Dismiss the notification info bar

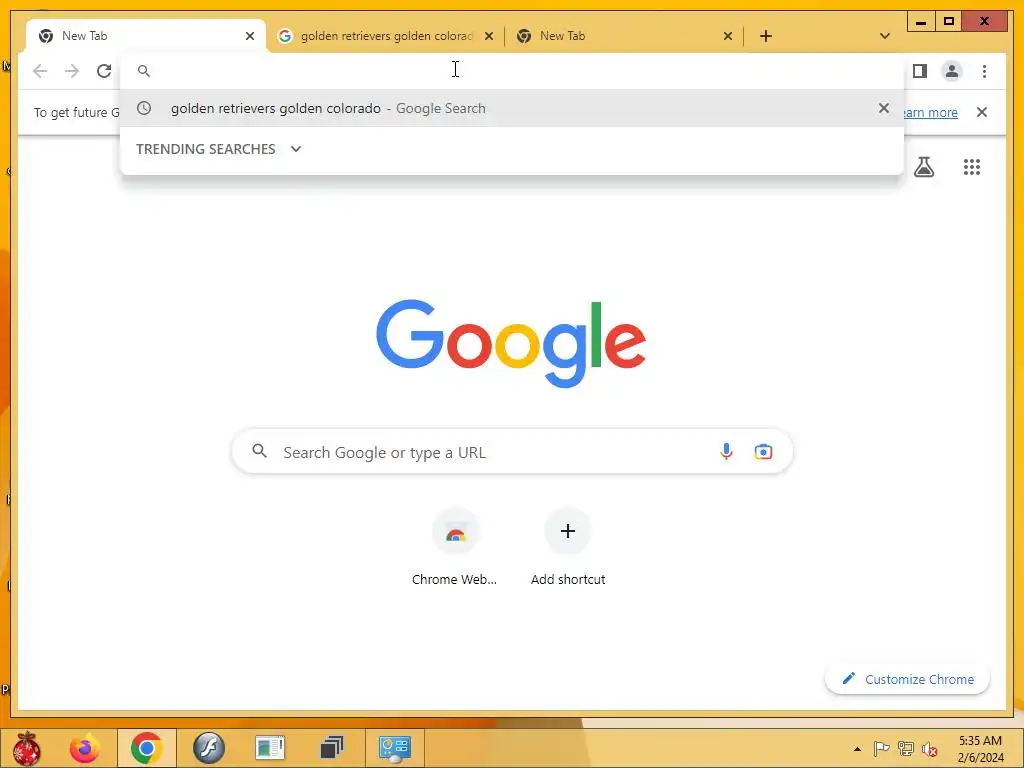tap(982, 112)
